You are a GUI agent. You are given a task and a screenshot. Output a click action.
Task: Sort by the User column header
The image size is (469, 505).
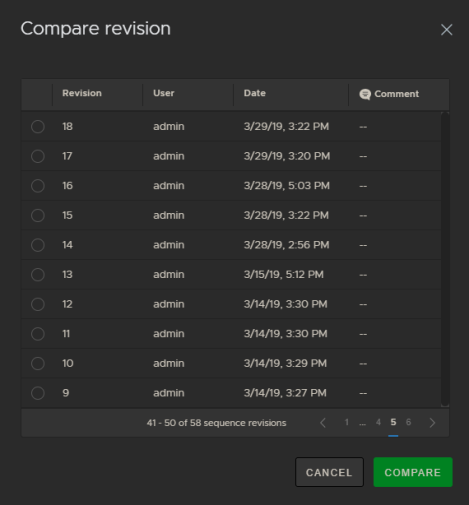coord(164,93)
